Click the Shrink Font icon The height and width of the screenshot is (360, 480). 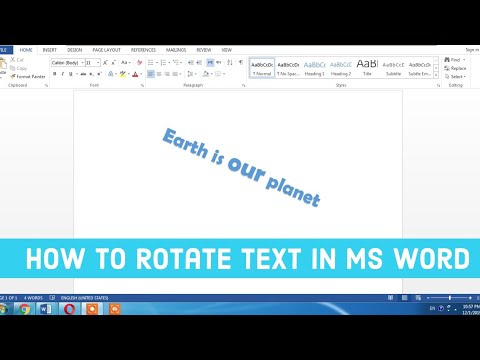pos(113,62)
